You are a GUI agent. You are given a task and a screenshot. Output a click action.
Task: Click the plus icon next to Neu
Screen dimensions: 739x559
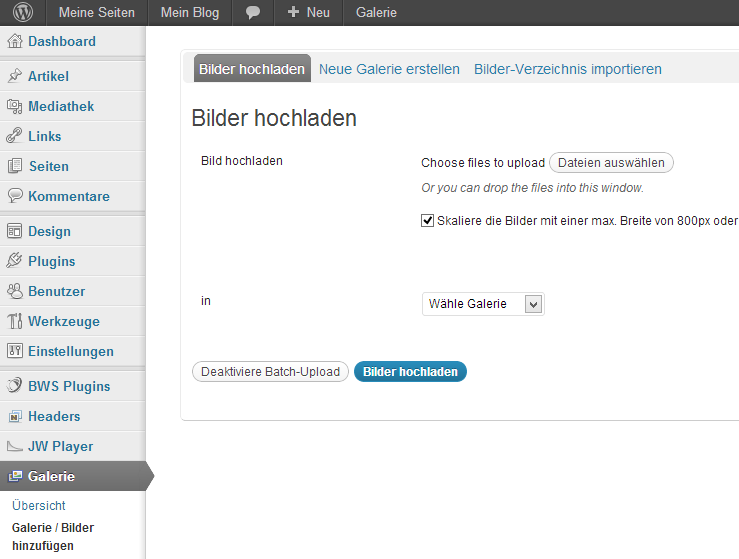(x=293, y=12)
